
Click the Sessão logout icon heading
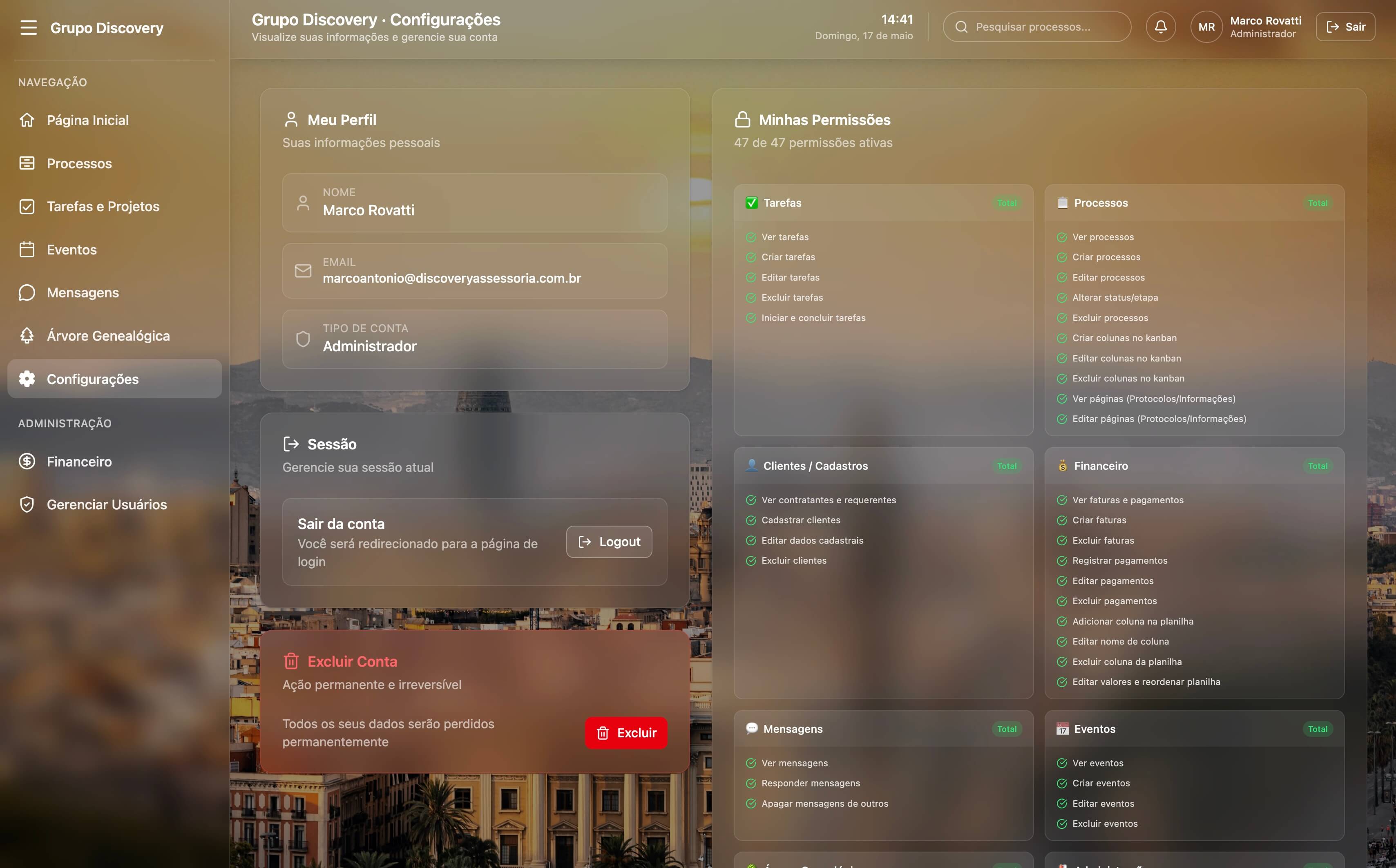tap(291, 444)
